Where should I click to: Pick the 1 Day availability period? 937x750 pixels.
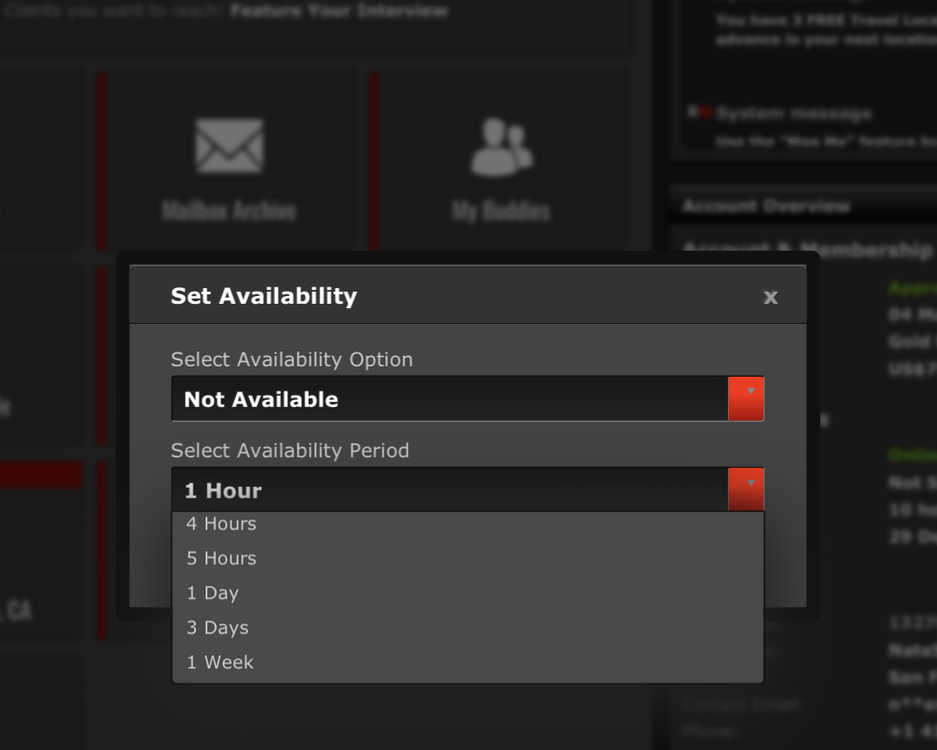[213, 593]
